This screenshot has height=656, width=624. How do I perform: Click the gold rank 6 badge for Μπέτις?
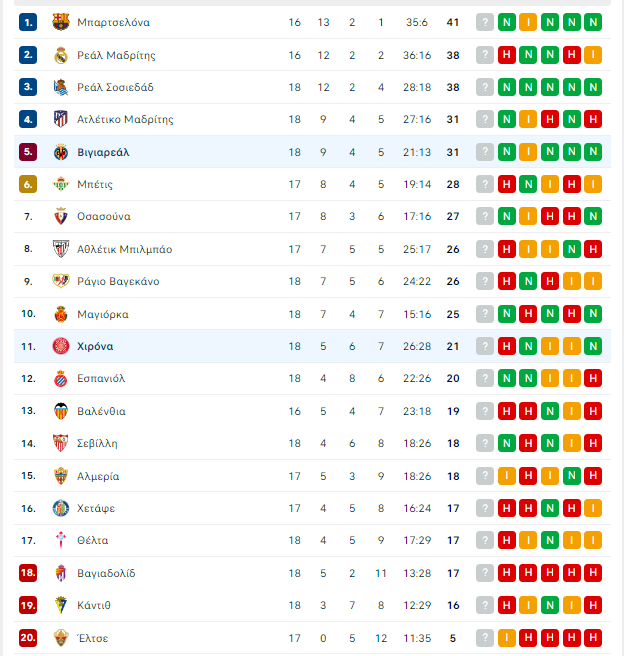pos(28,184)
